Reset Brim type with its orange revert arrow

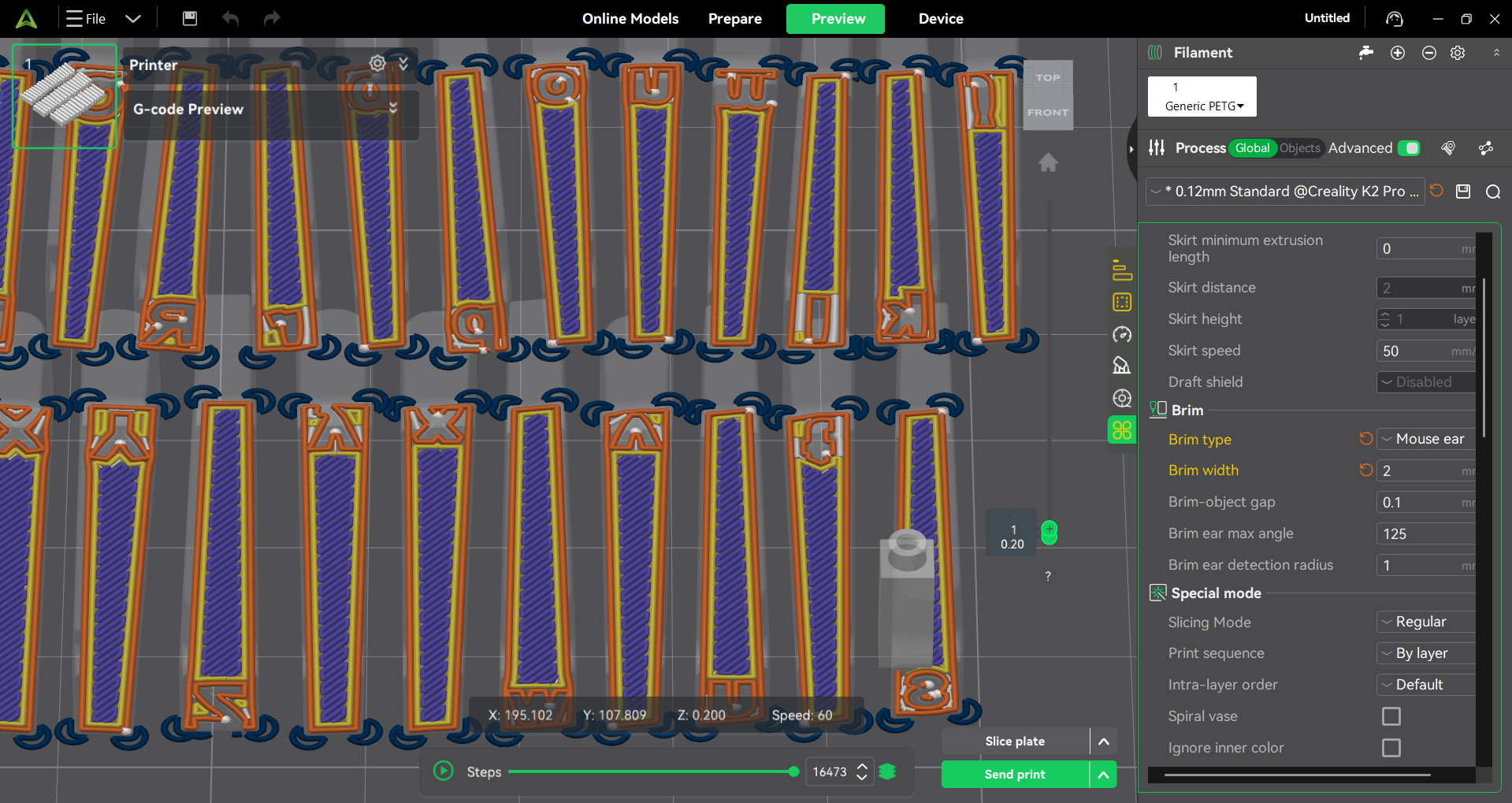pos(1366,439)
